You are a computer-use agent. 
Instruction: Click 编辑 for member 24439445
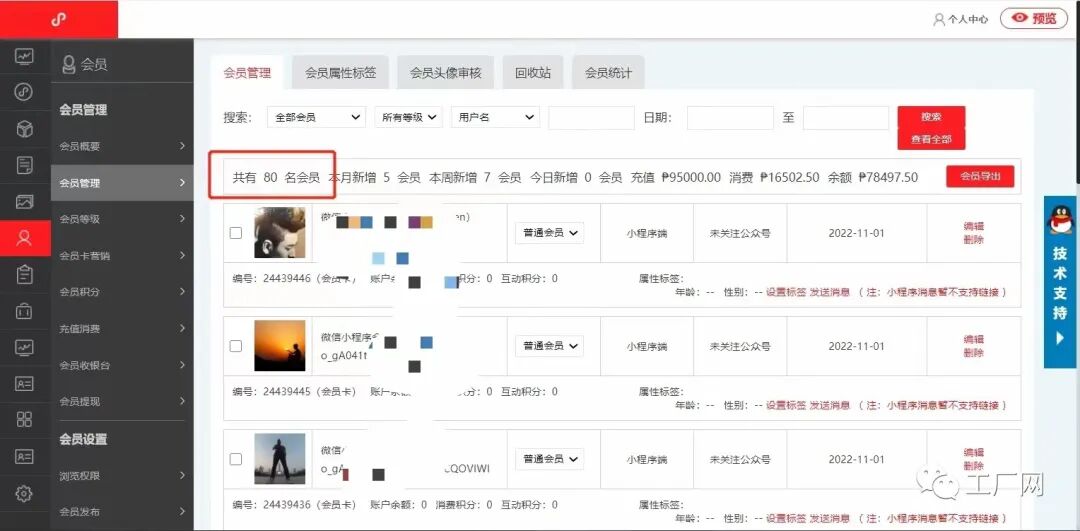pyautogui.click(x=974, y=339)
